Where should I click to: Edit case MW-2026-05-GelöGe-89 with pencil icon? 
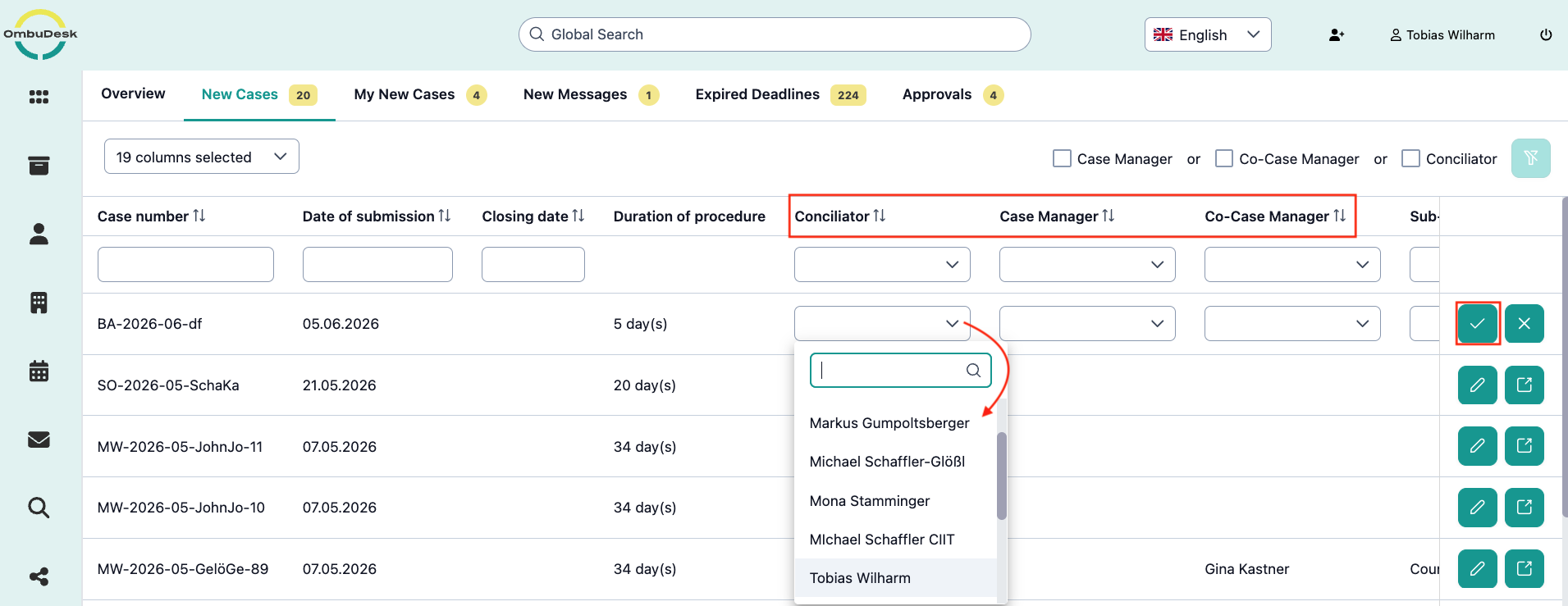[1478, 569]
